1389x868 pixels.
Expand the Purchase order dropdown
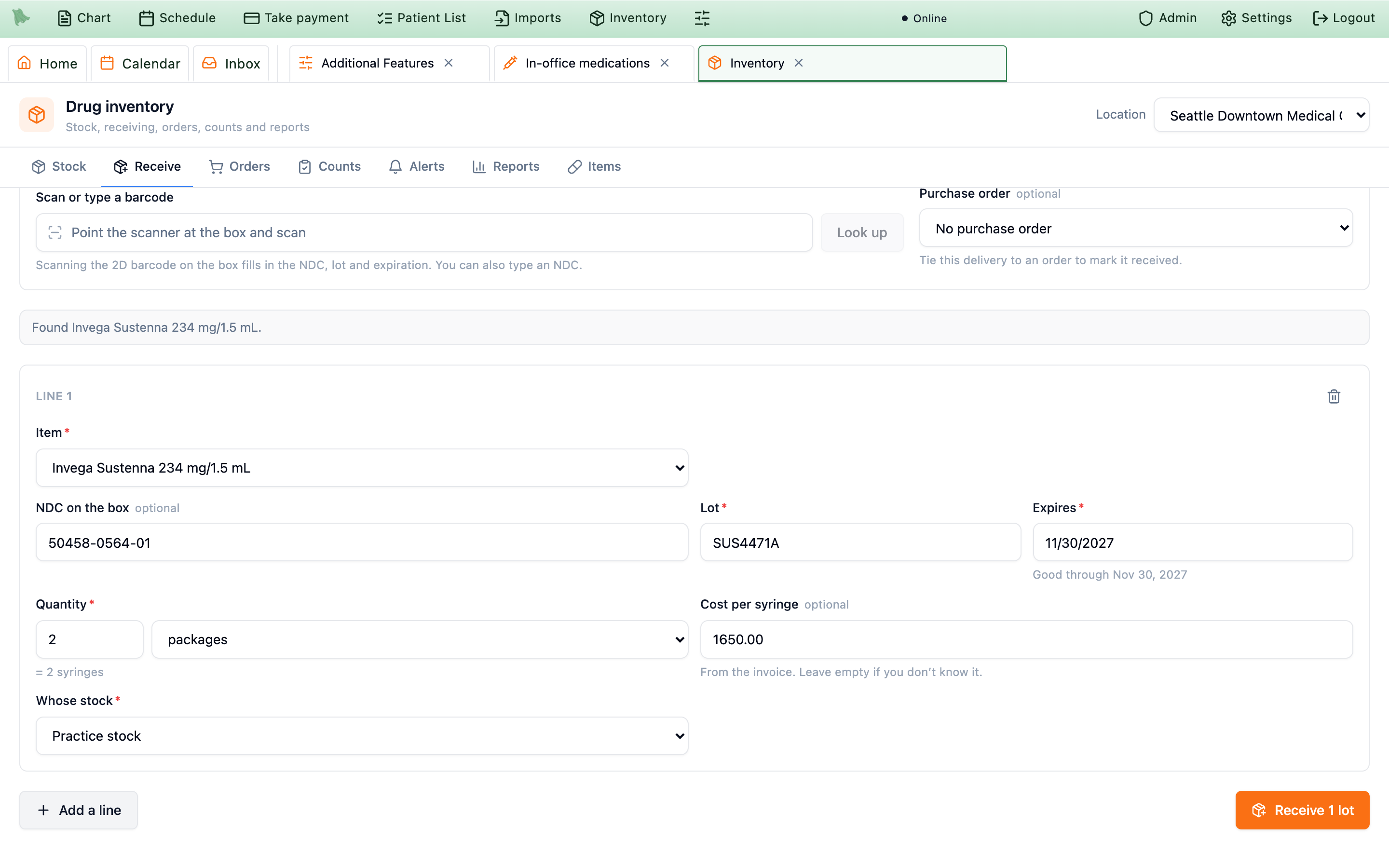point(1136,229)
